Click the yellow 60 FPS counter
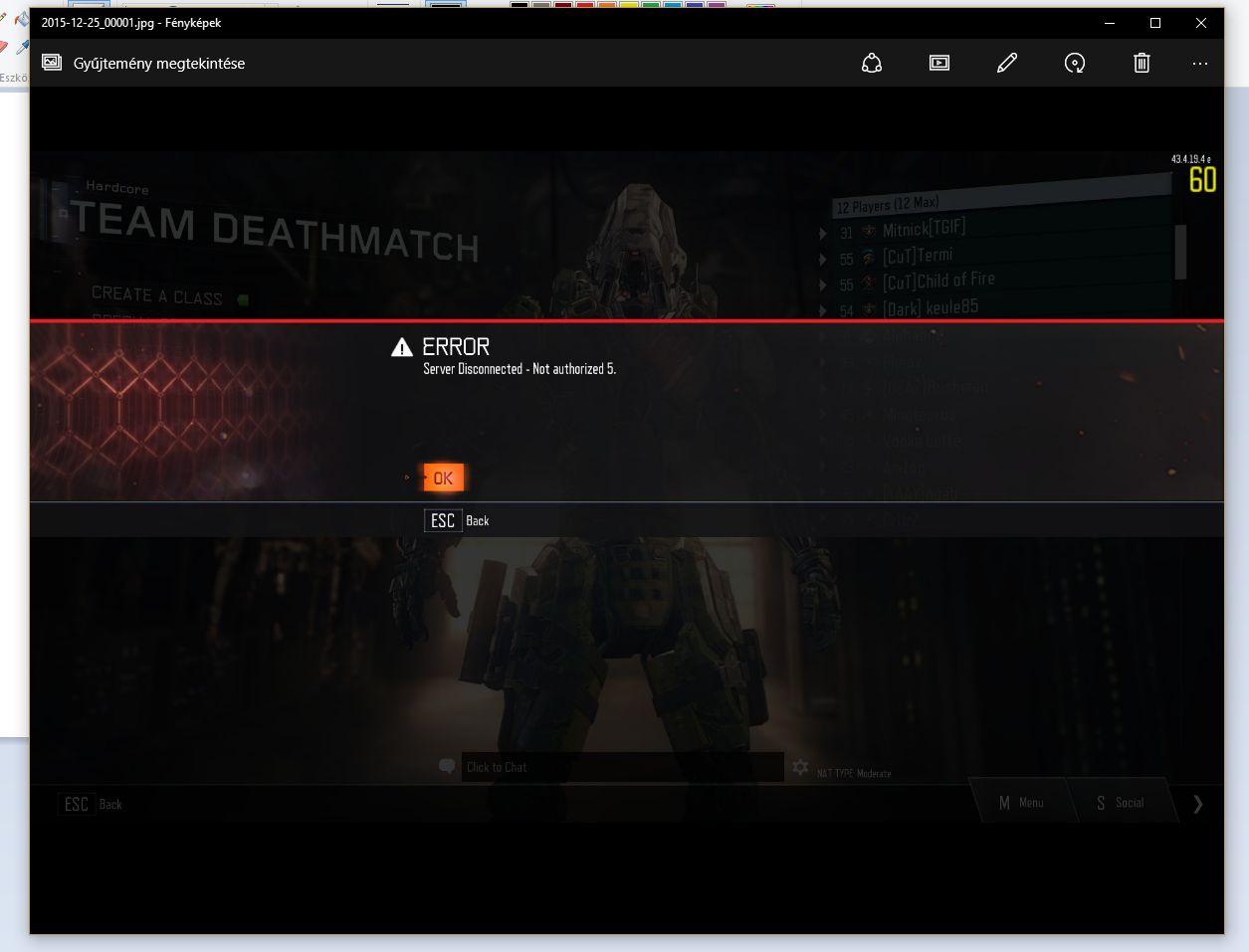Screen dimensions: 1249x952 point(1202,180)
